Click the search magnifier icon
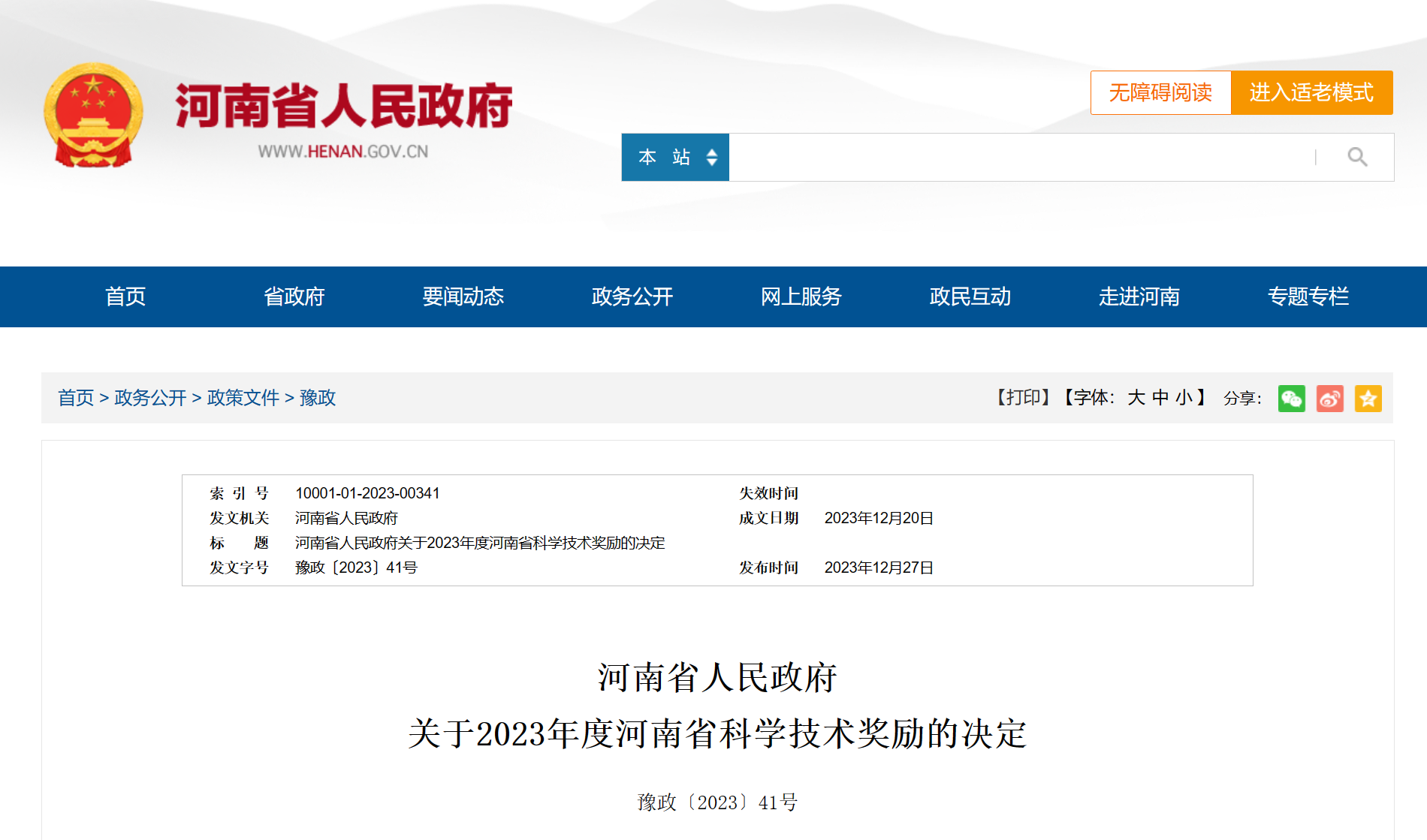This screenshot has width=1427, height=840. coord(1357,157)
